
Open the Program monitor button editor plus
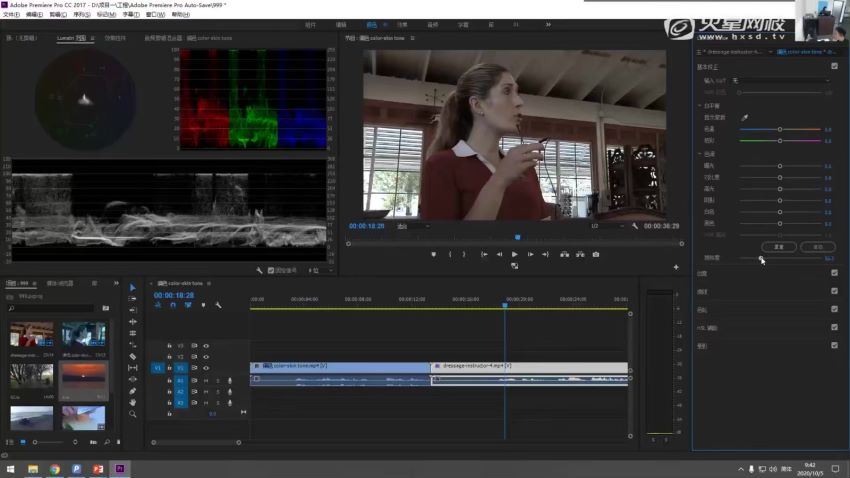coord(676,267)
